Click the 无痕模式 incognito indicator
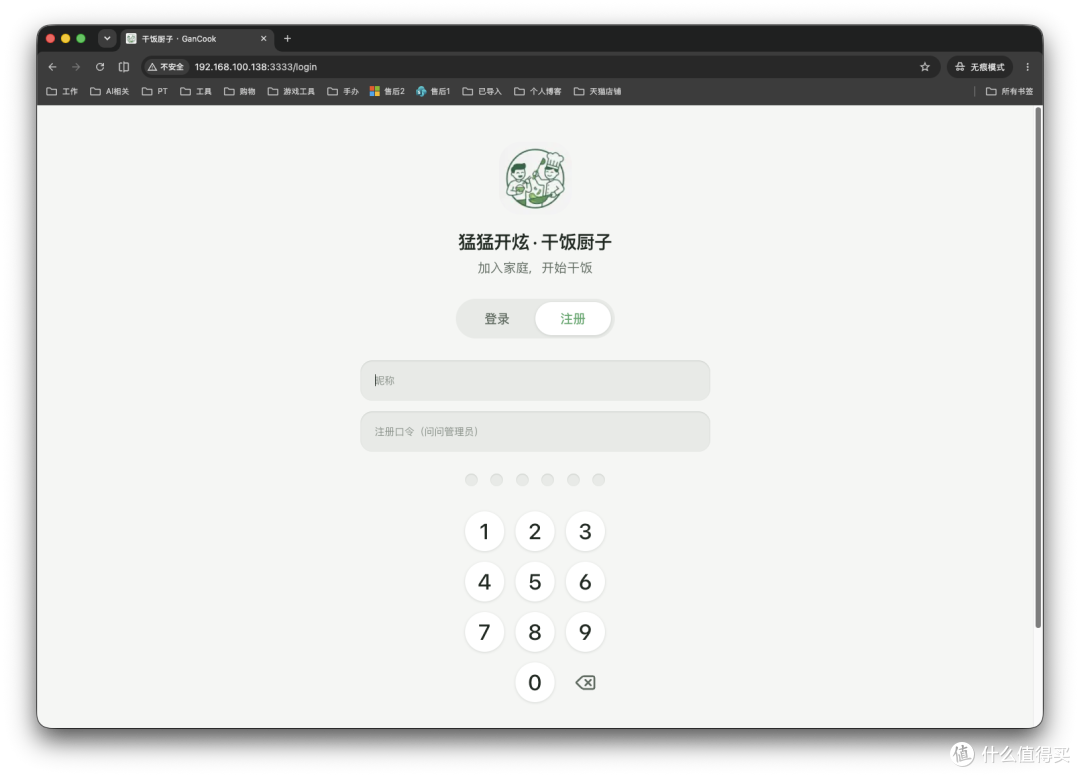 point(979,67)
